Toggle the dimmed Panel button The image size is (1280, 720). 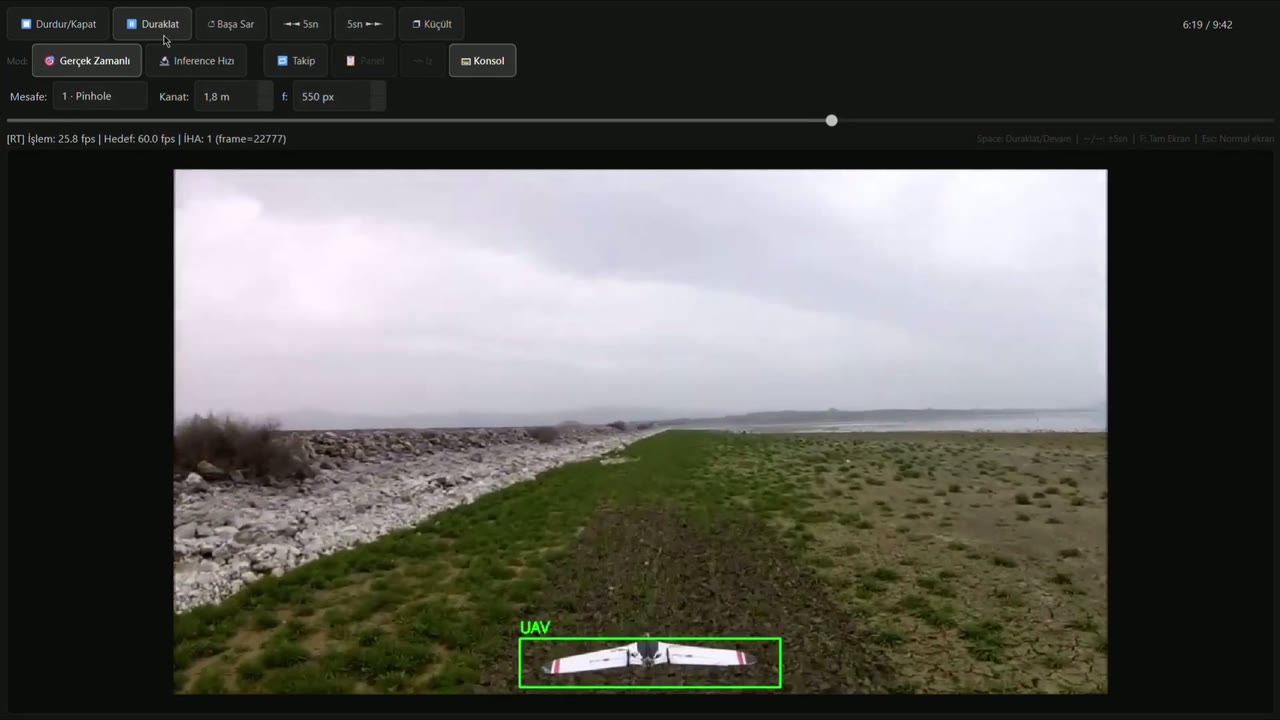coord(364,61)
